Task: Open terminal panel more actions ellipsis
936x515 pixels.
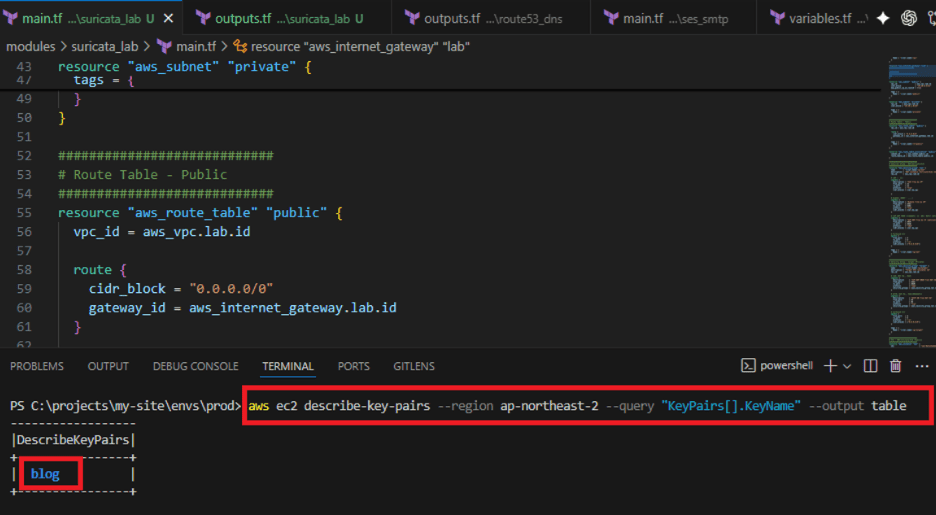Action: click(x=920, y=366)
